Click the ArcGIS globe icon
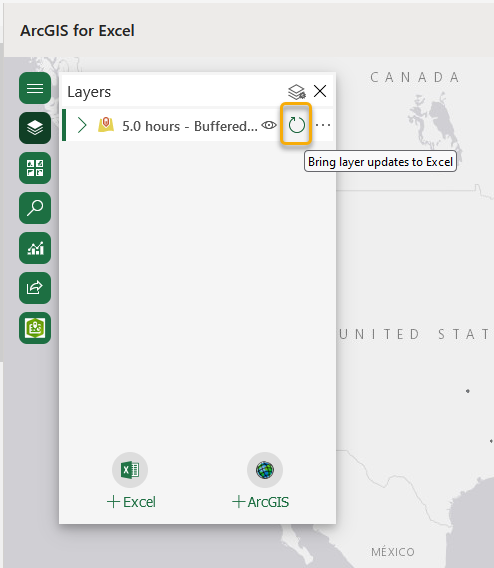This screenshot has width=494, height=568. tap(265, 470)
